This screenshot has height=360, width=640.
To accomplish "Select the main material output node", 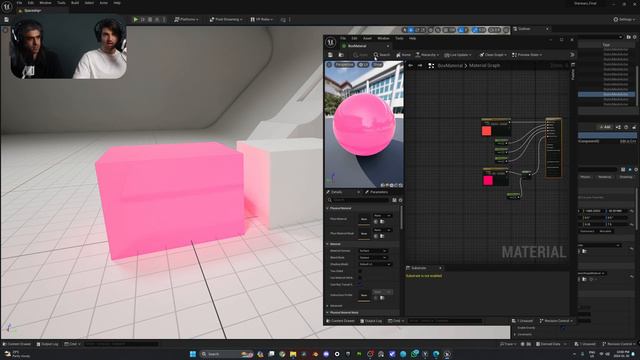I will tap(553, 147).
